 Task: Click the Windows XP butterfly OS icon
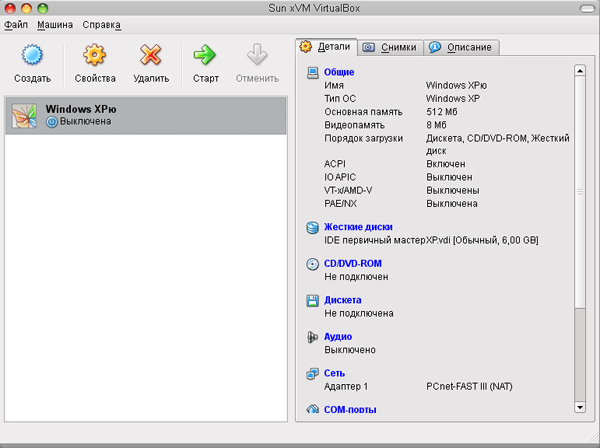pyautogui.click(x=24, y=116)
